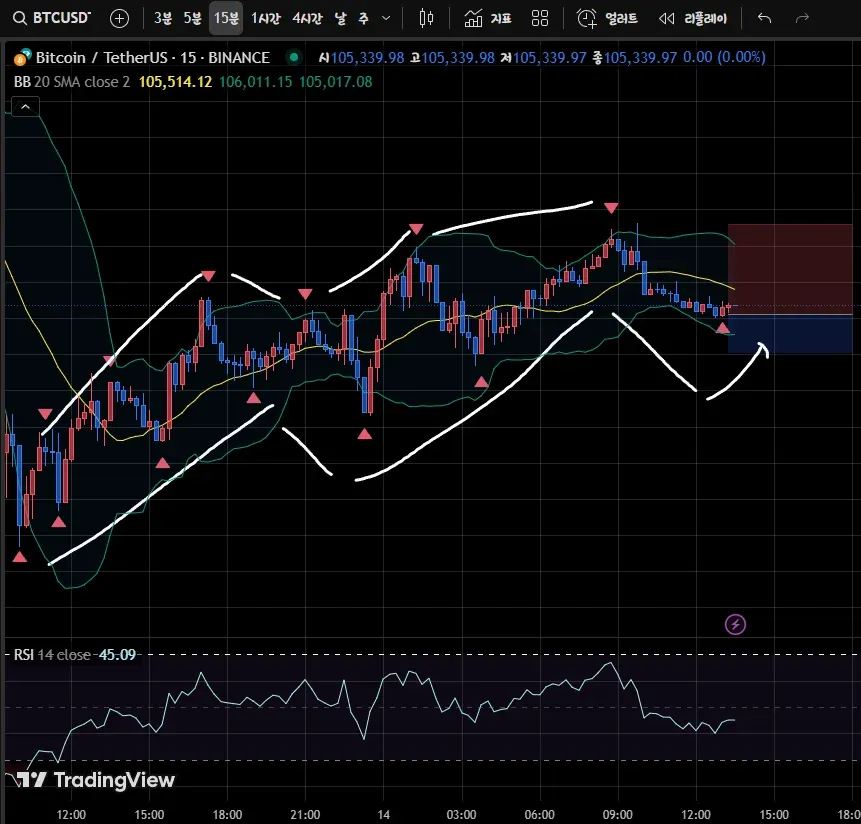Choose the 4시간 chart interval

[308, 18]
